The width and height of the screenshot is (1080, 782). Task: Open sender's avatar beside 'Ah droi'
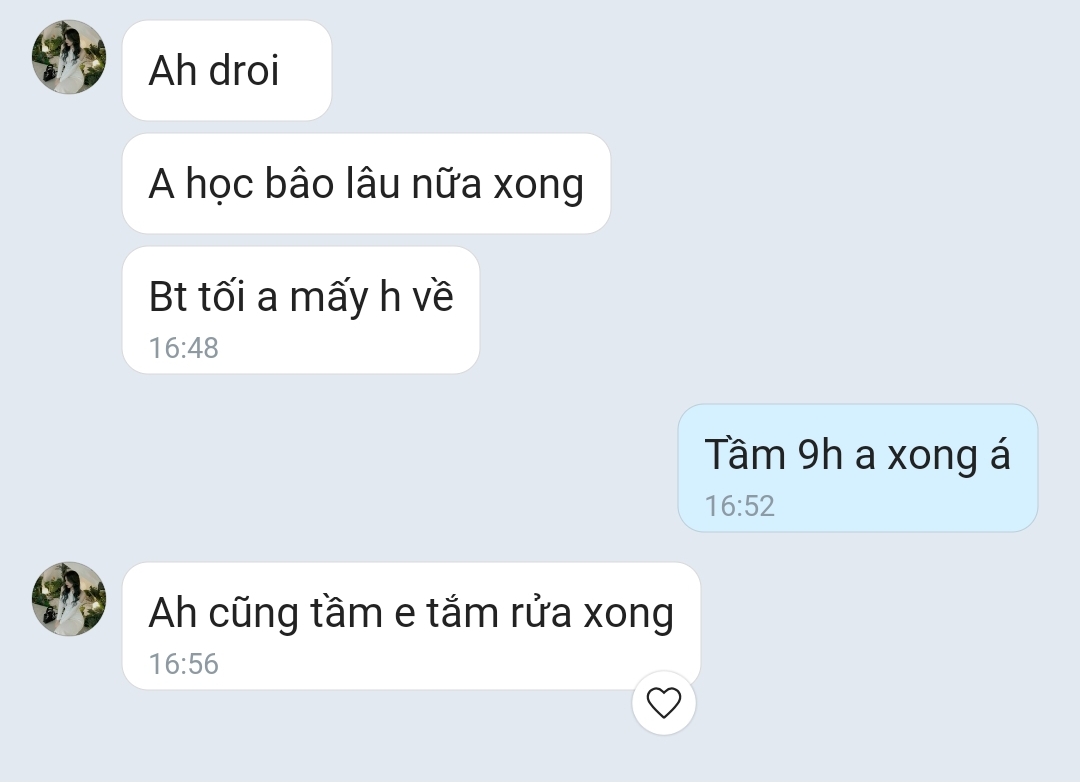69,57
